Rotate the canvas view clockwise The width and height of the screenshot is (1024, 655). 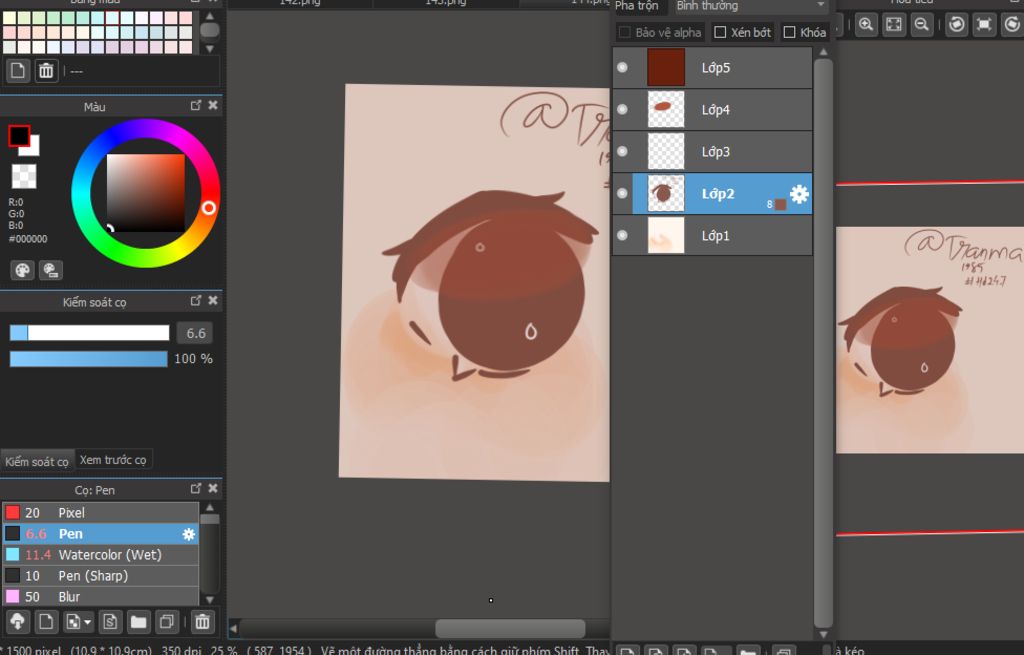1012,25
